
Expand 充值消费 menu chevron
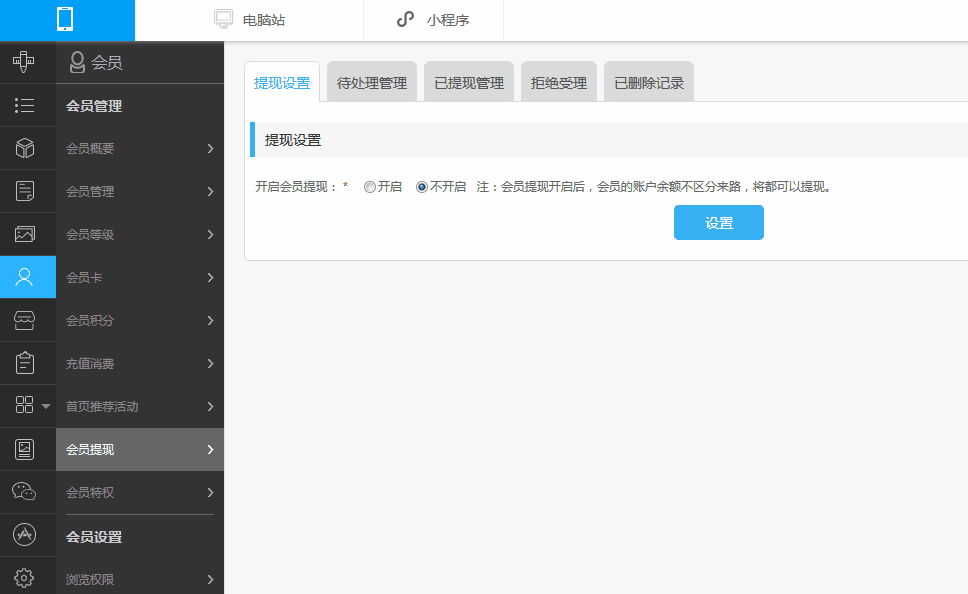(x=211, y=364)
